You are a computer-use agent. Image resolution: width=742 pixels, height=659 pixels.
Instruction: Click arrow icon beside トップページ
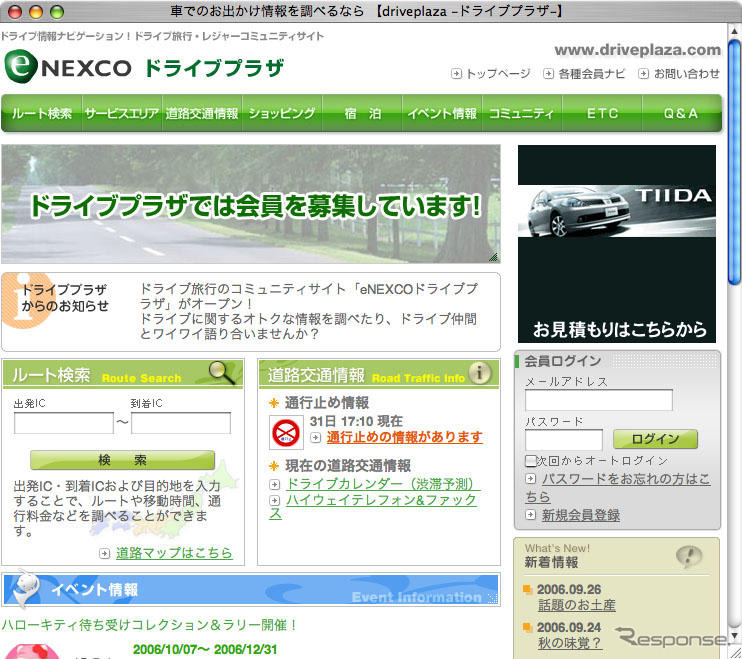(456, 74)
